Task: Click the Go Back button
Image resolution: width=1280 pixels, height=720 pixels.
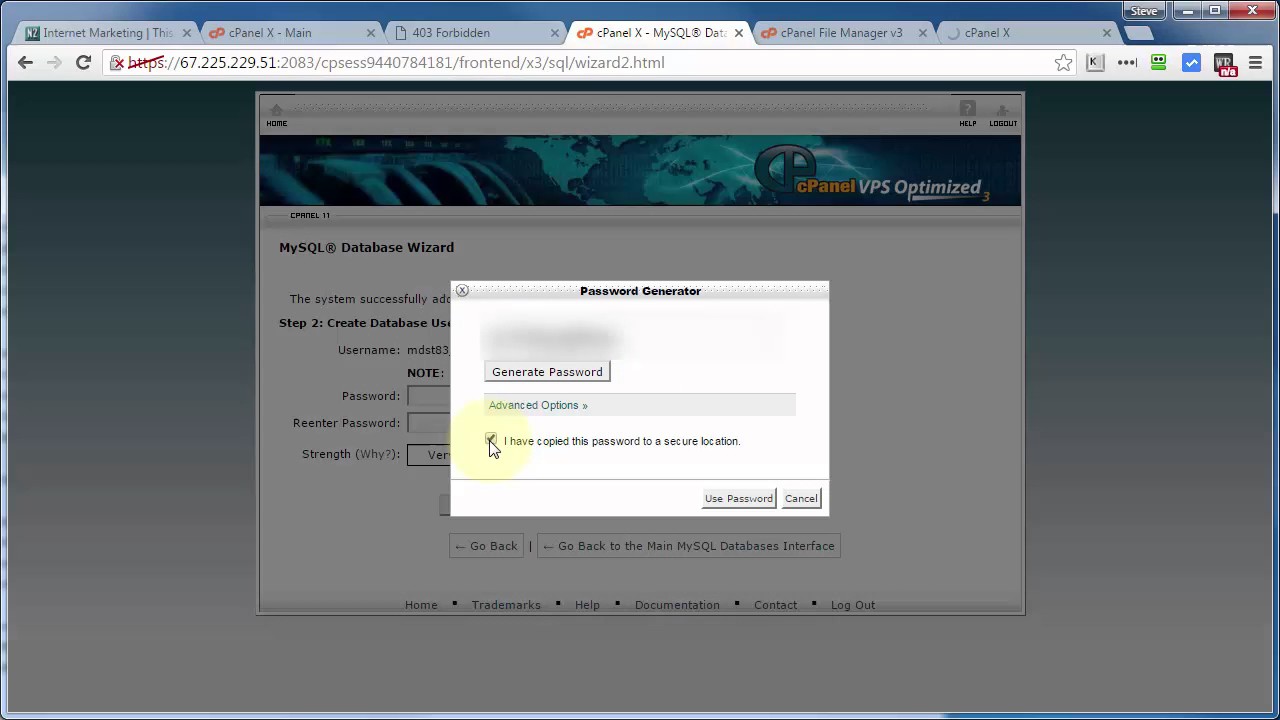Action: coord(486,546)
